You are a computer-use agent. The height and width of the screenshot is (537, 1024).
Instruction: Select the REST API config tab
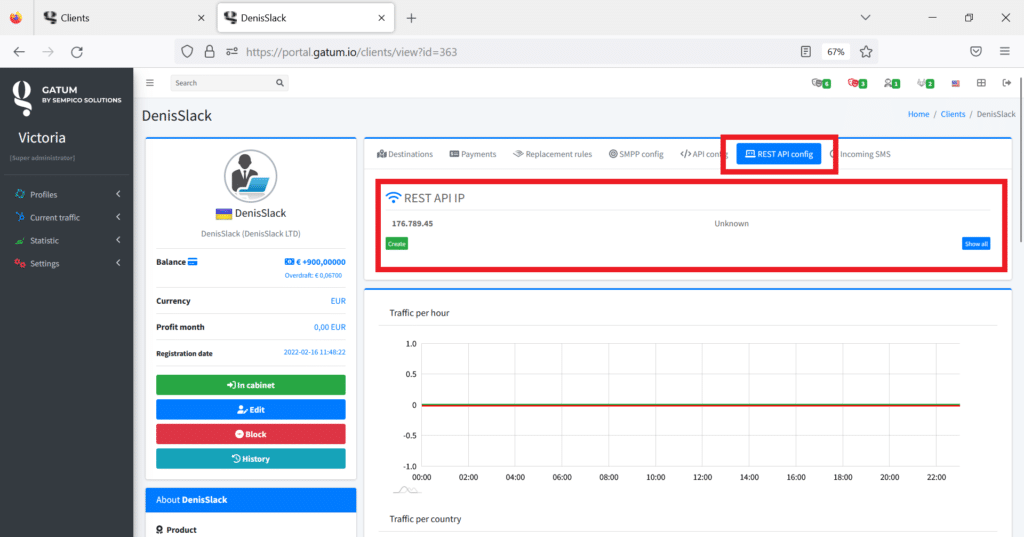778,154
